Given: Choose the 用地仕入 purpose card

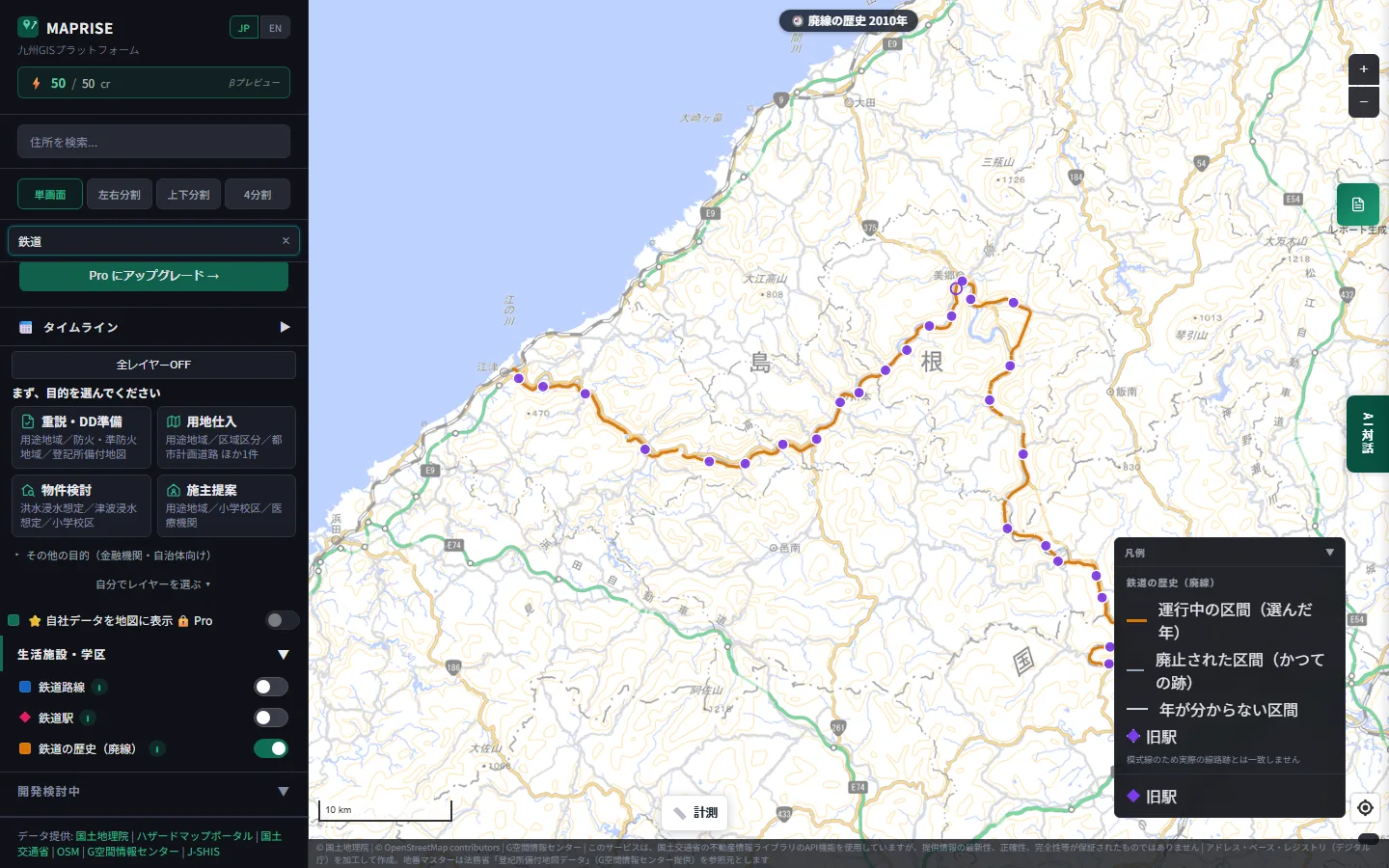Looking at the screenshot, I should (227, 437).
